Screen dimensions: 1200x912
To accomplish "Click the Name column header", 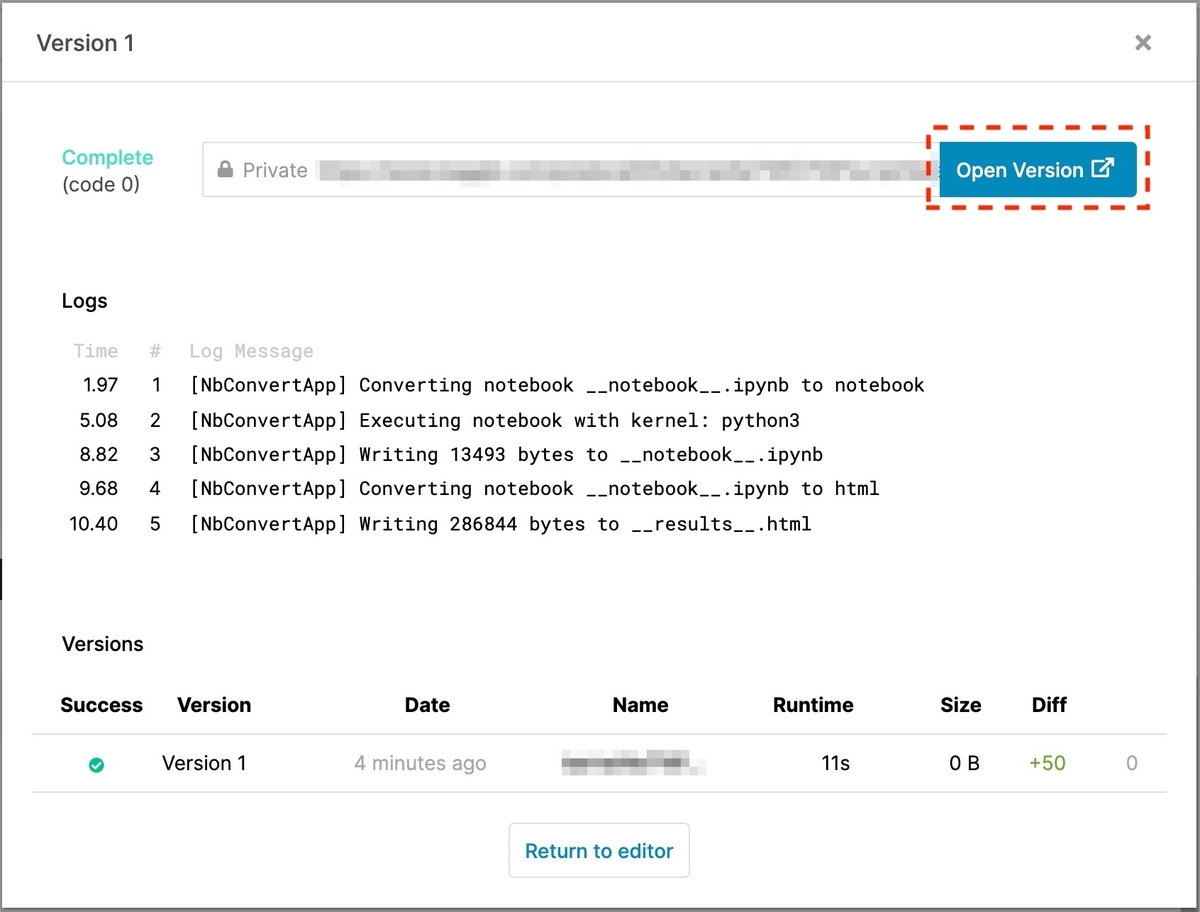I will (x=640, y=705).
